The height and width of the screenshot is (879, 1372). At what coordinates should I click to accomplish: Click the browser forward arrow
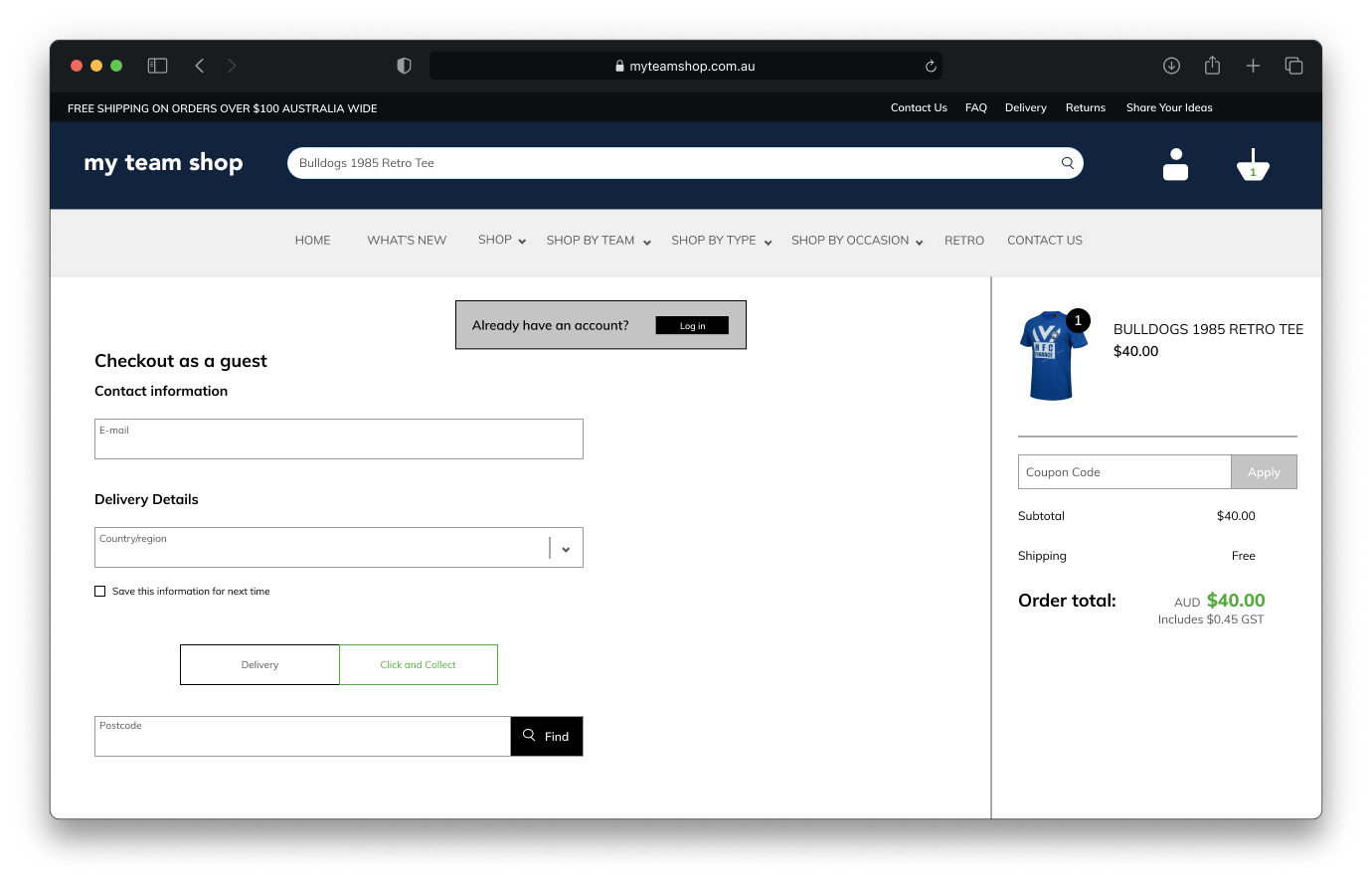232,66
